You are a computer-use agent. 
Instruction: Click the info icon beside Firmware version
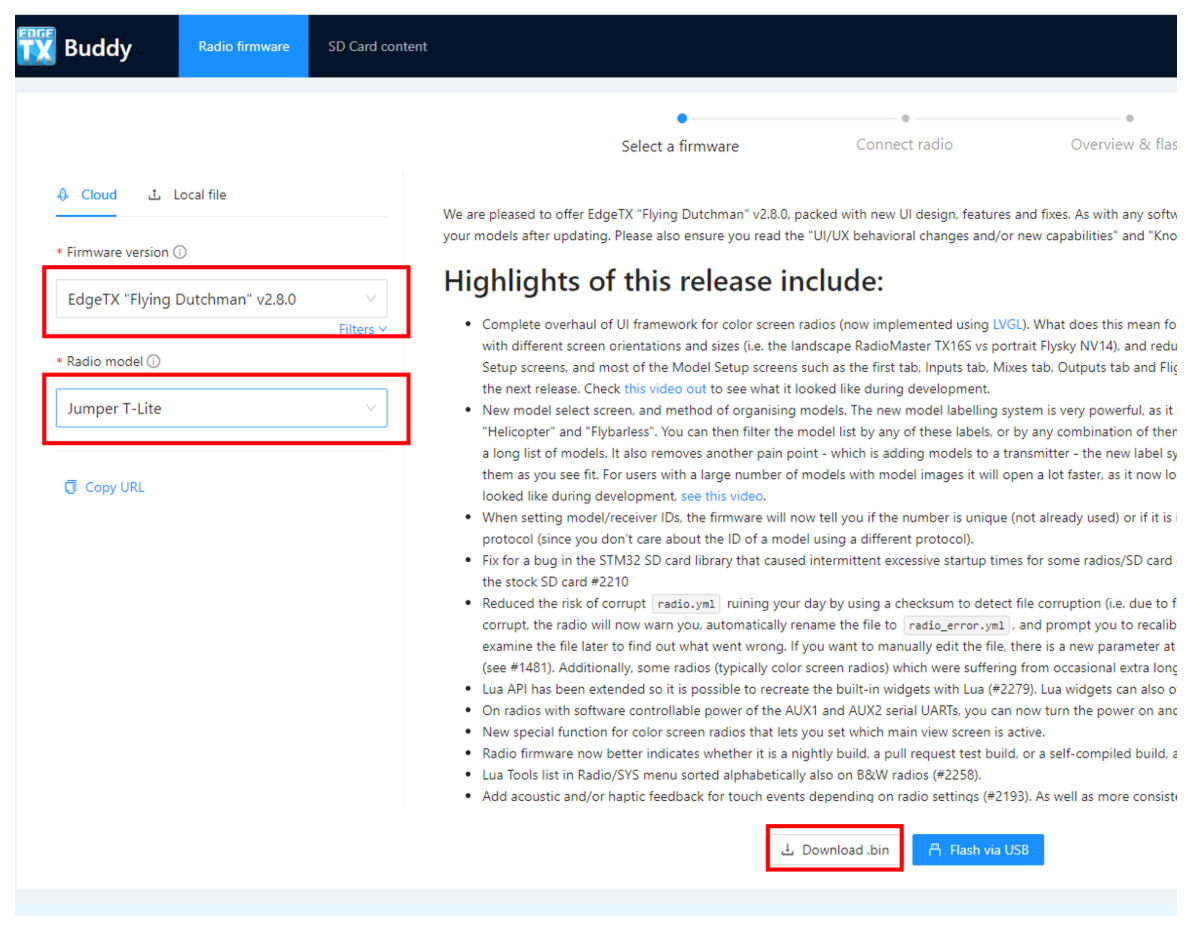point(180,252)
